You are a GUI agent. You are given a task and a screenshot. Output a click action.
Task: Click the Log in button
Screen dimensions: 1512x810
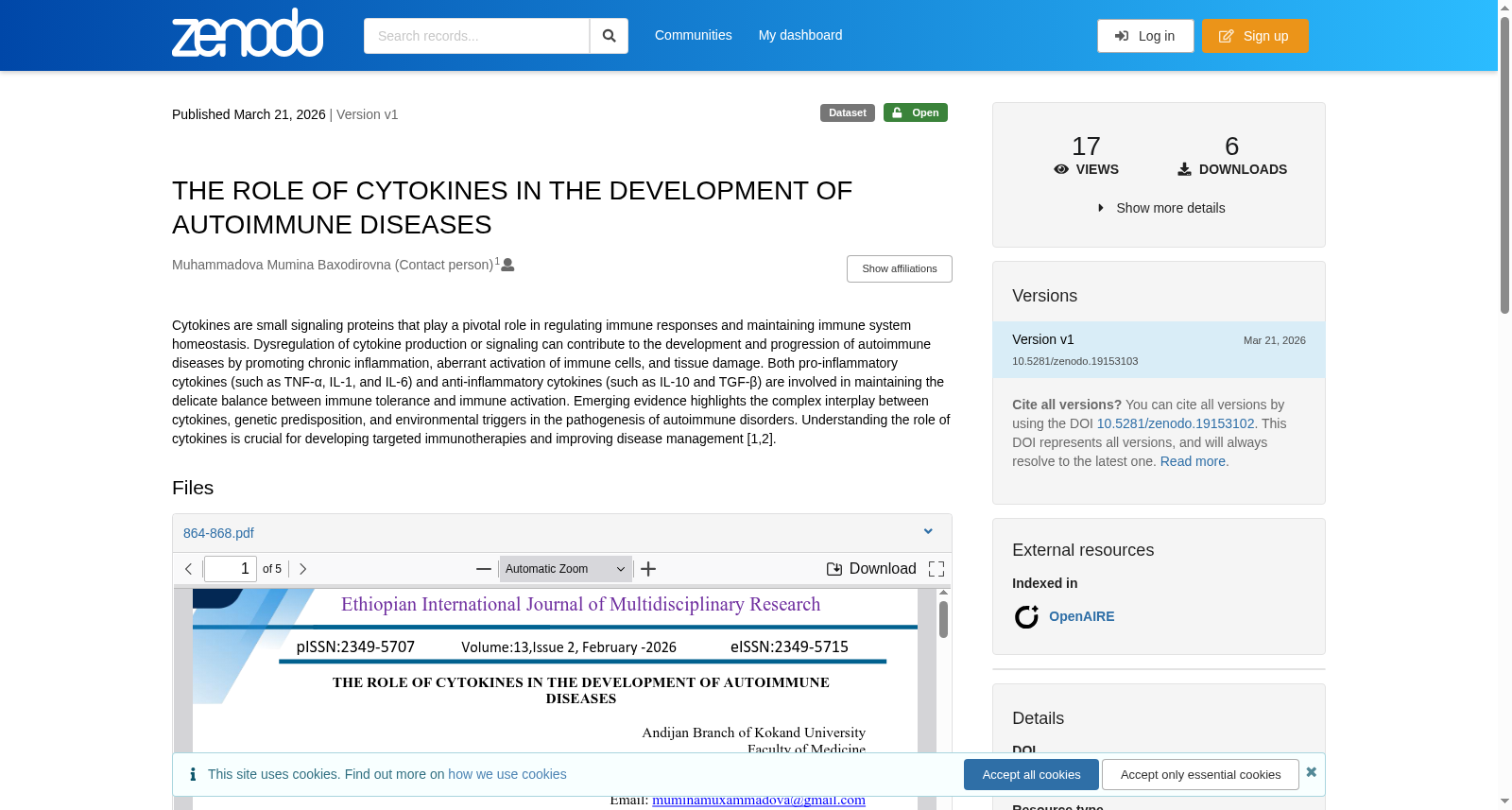point(1145,36)
